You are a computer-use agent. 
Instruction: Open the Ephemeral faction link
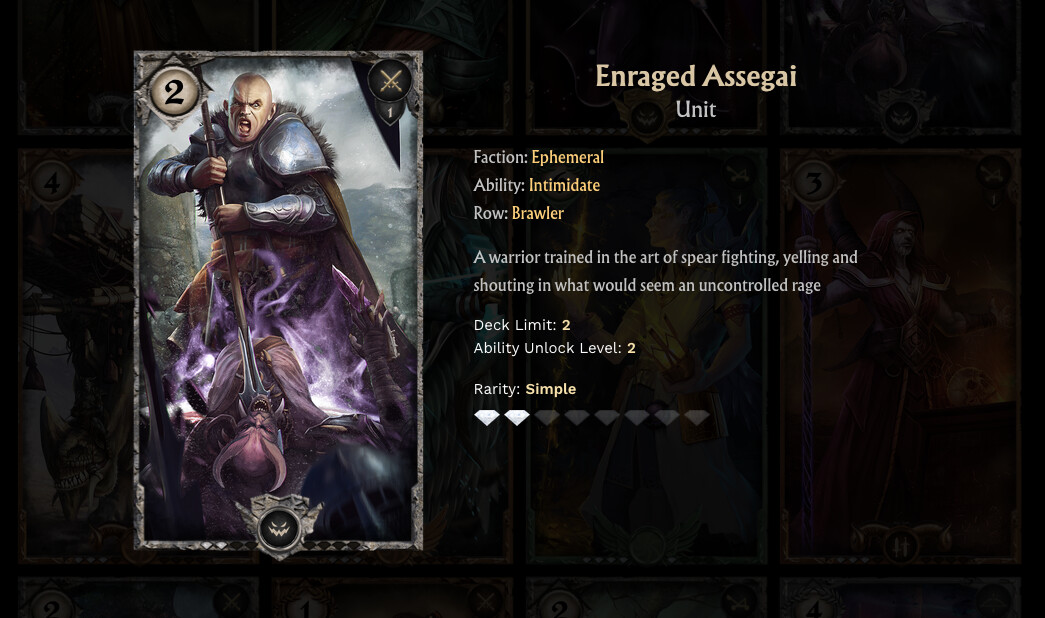(x=568, y=157)
